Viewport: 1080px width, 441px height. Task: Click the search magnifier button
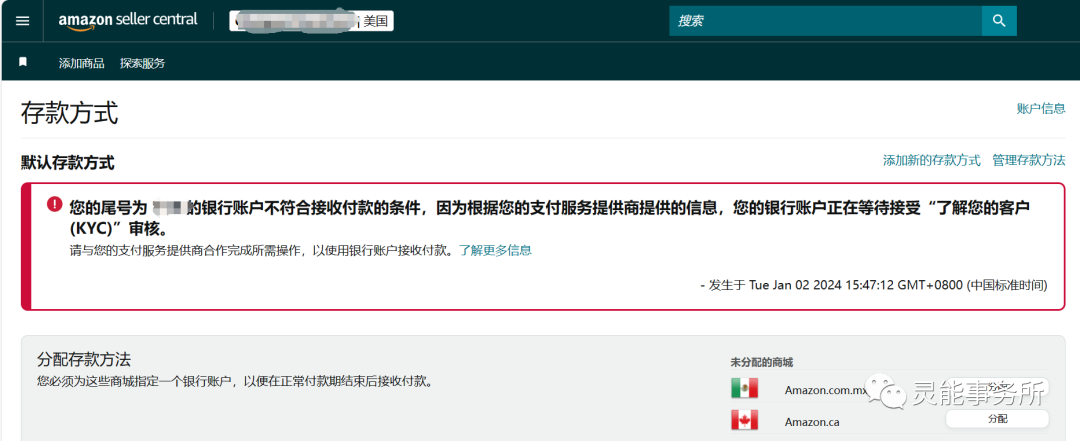point(999,21)
